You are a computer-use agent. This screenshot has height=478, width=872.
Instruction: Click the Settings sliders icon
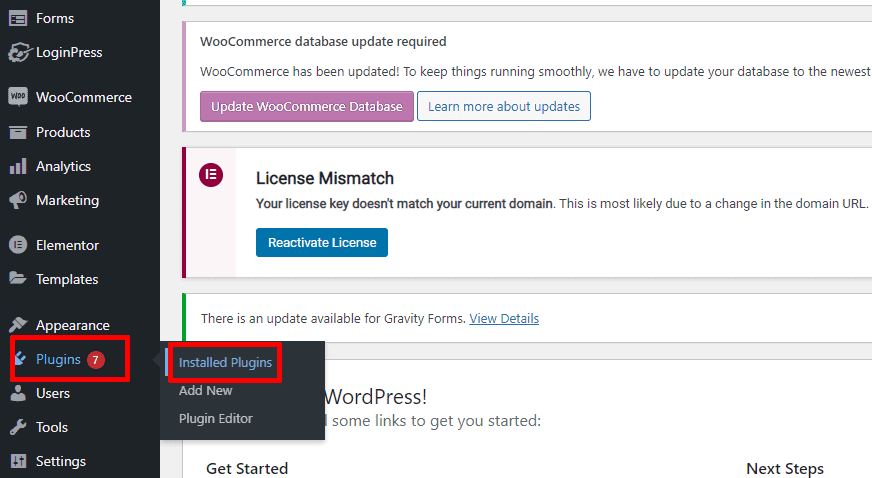click(17, 461)
